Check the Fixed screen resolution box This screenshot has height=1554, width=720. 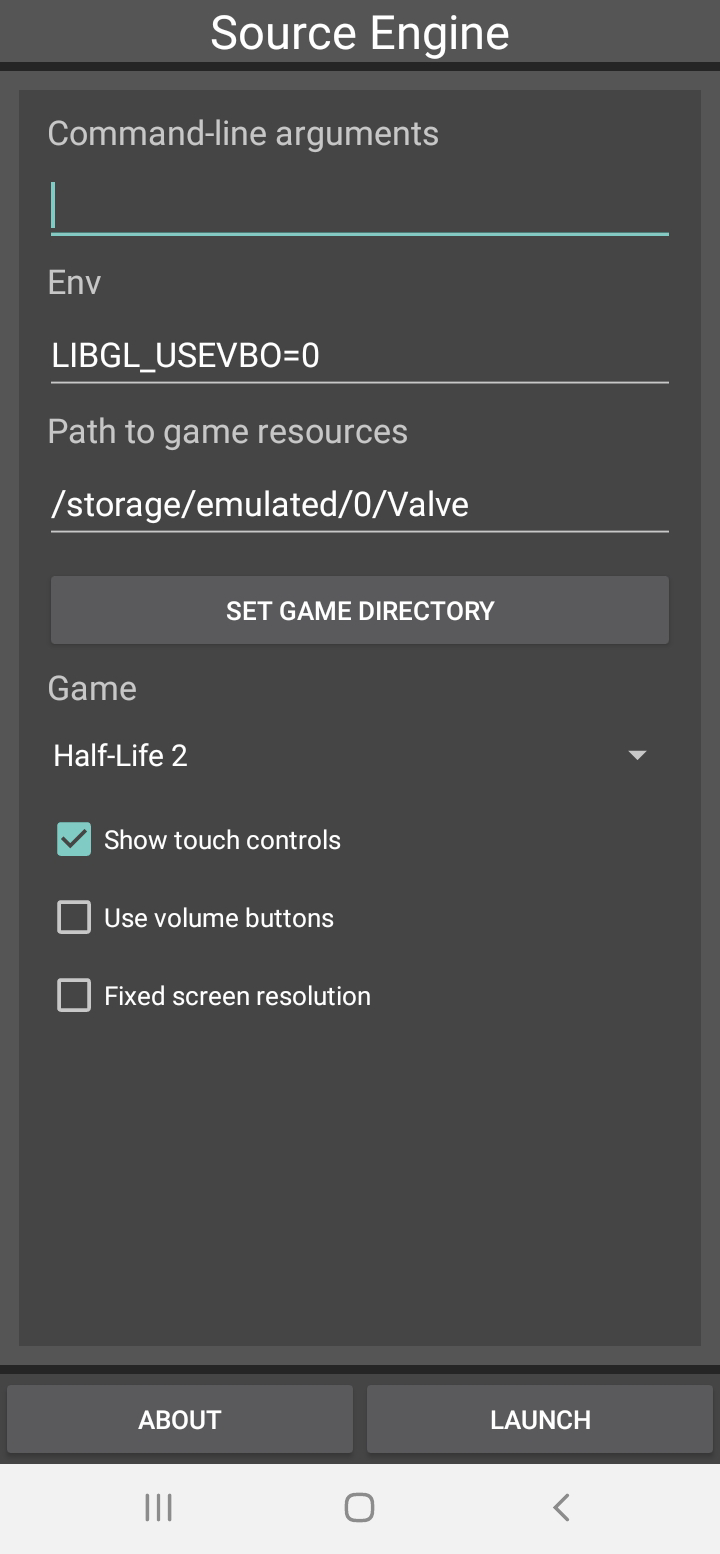(x=74, y=996)
